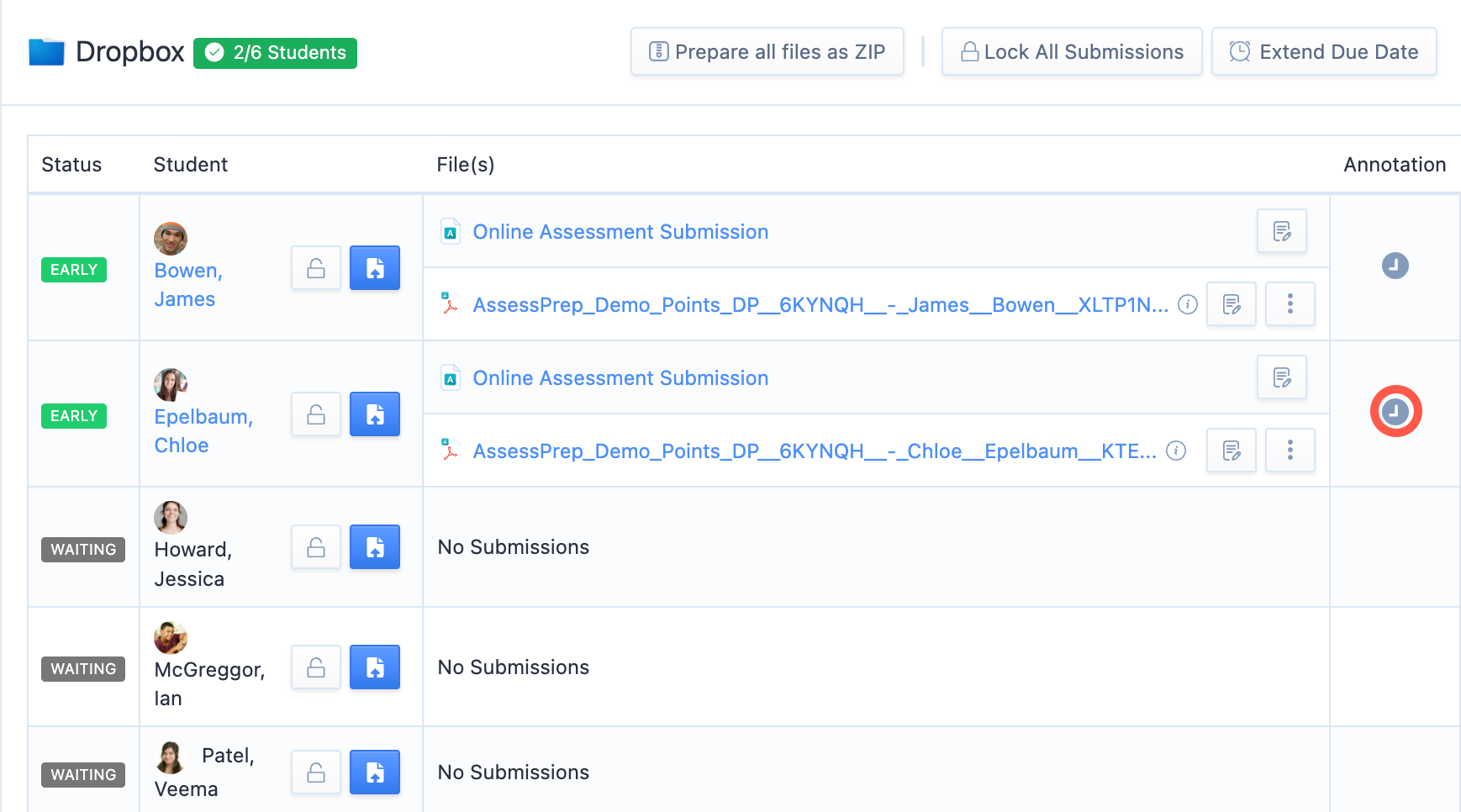Upload a submission for Ian McGreggor
1461x812 pixels.
(374, 667)
